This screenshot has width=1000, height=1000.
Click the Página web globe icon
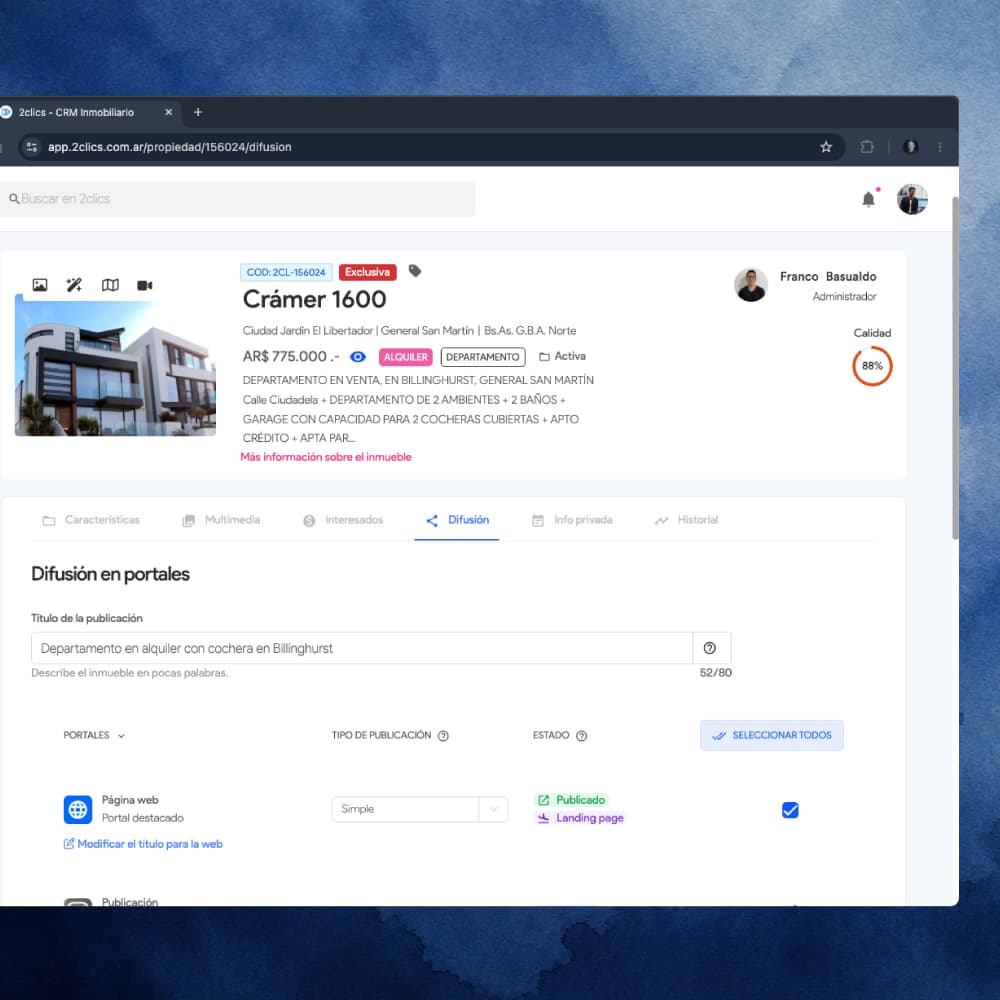click(78, 809)
